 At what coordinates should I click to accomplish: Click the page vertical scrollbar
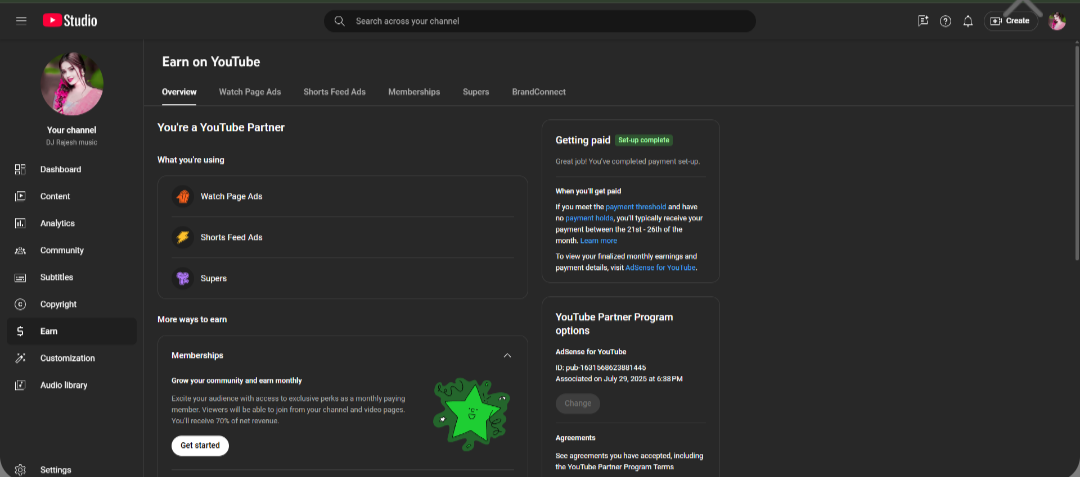tap(1077, 151)
